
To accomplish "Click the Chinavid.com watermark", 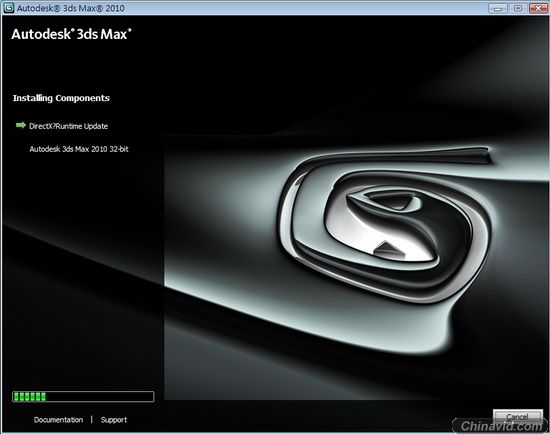I will pyautogui.click(x=502, y=426).
